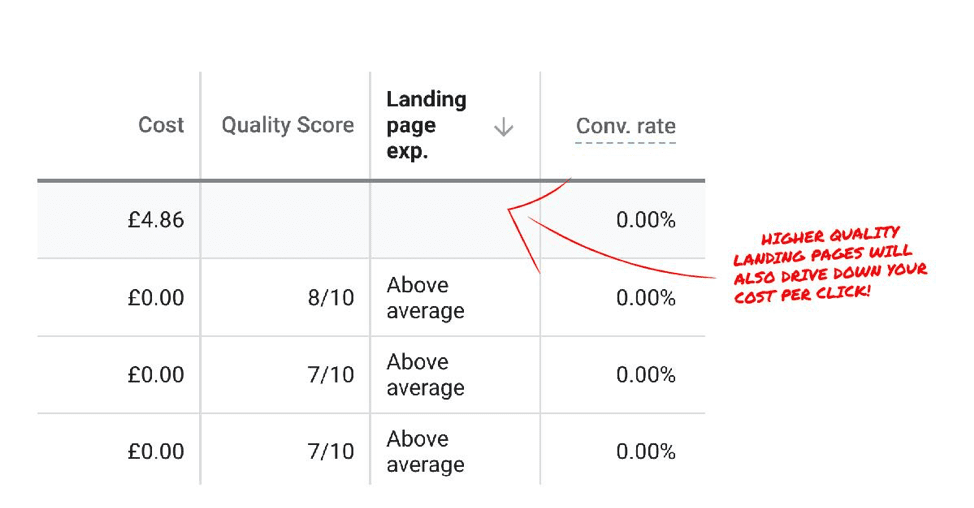Open the Conv. rate column header
The width and height of the screenshot is (974, 508).
(626, 126)
